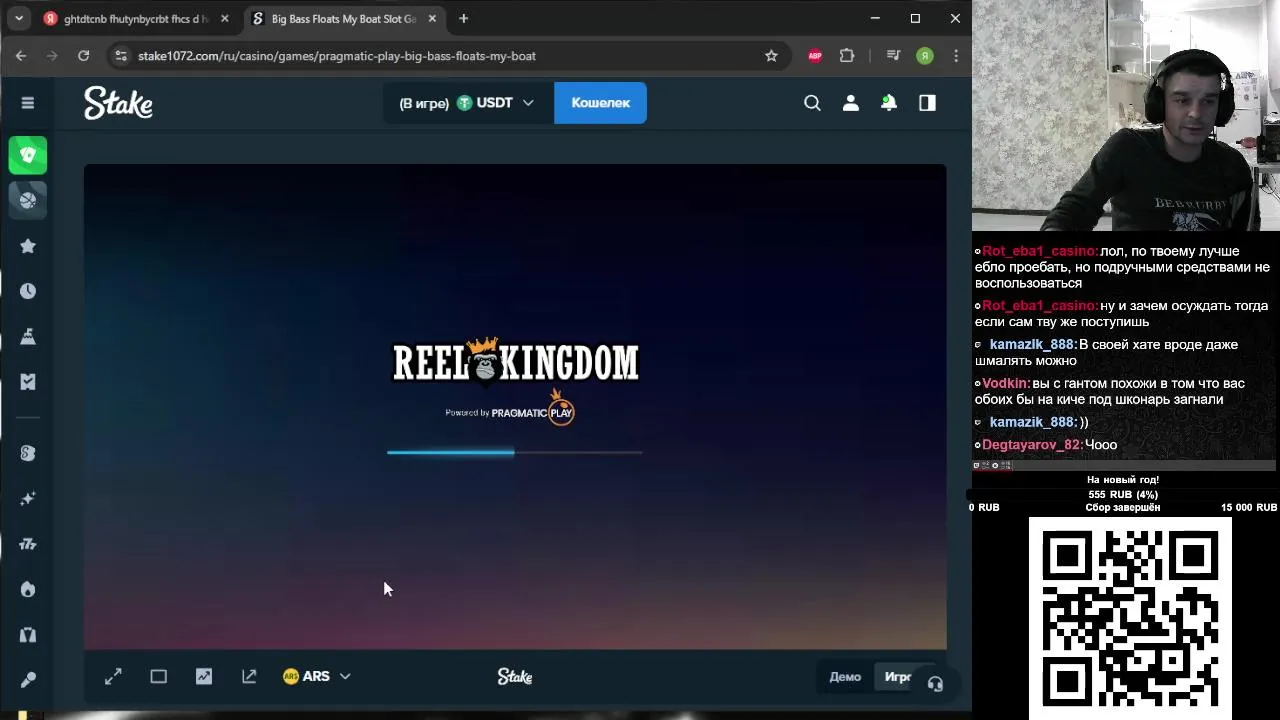Open live support headset bubble
The width and height of the screenshot is (1280, 720).
(935, 685)
